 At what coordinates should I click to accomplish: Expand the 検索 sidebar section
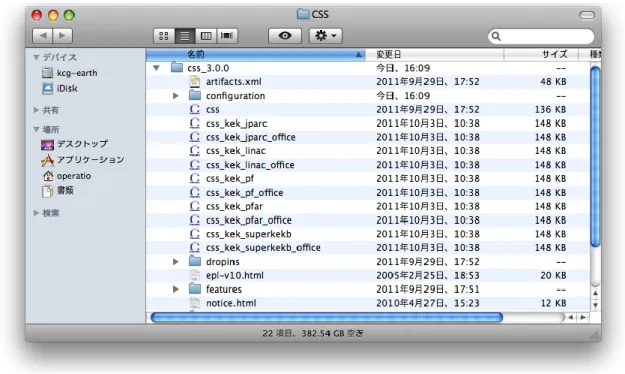click(x=36, y=213)
